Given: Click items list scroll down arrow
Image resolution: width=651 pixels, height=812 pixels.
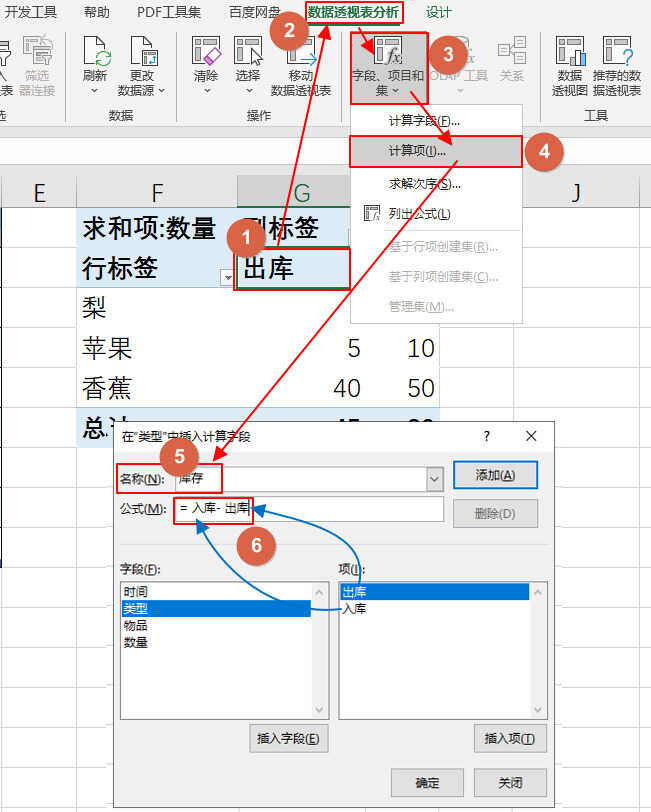Looking at the screenshot, I should tap(538, 709).
